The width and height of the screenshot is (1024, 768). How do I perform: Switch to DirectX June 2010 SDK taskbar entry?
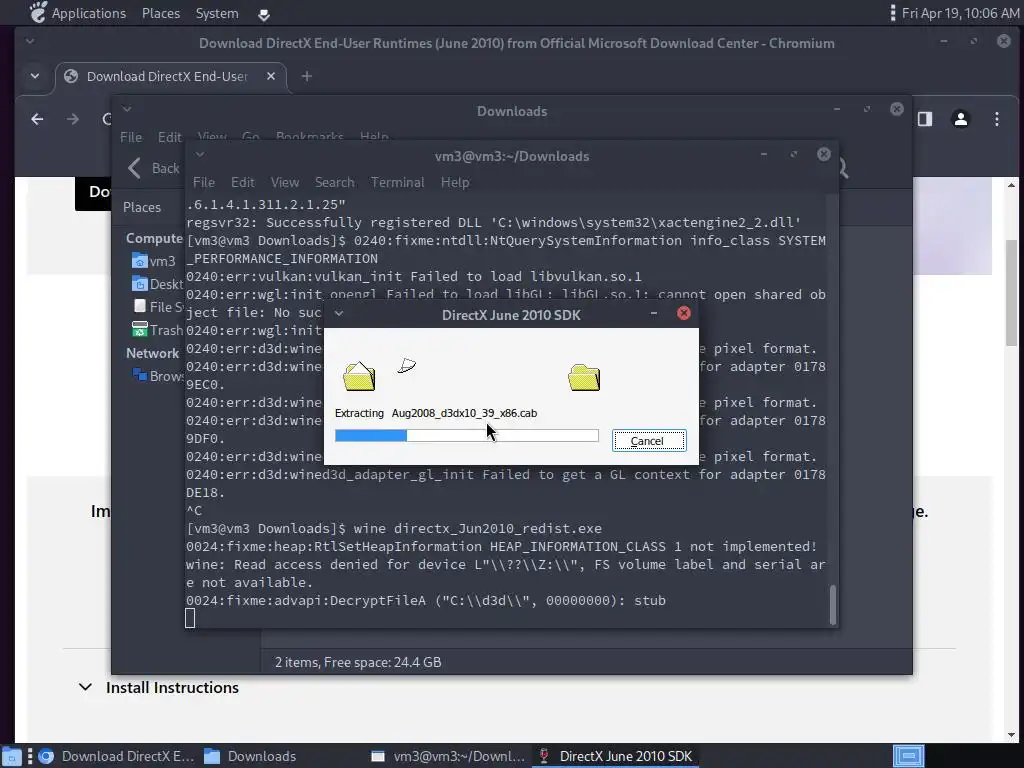point(615,756)
